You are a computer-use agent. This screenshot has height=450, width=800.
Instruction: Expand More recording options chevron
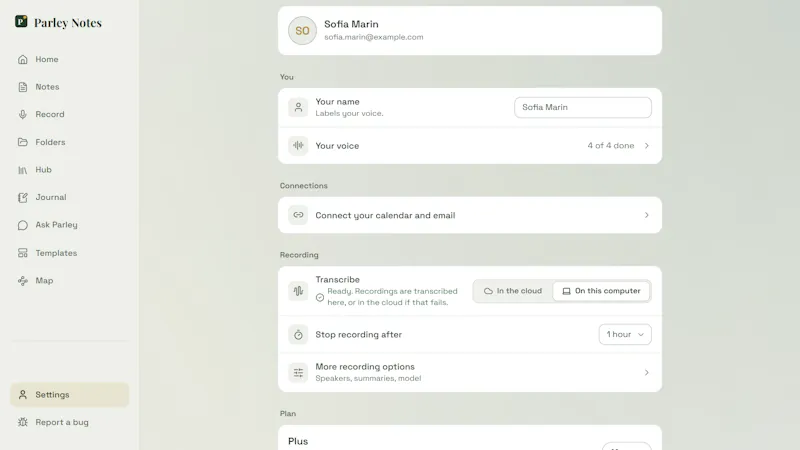[646, 372]
